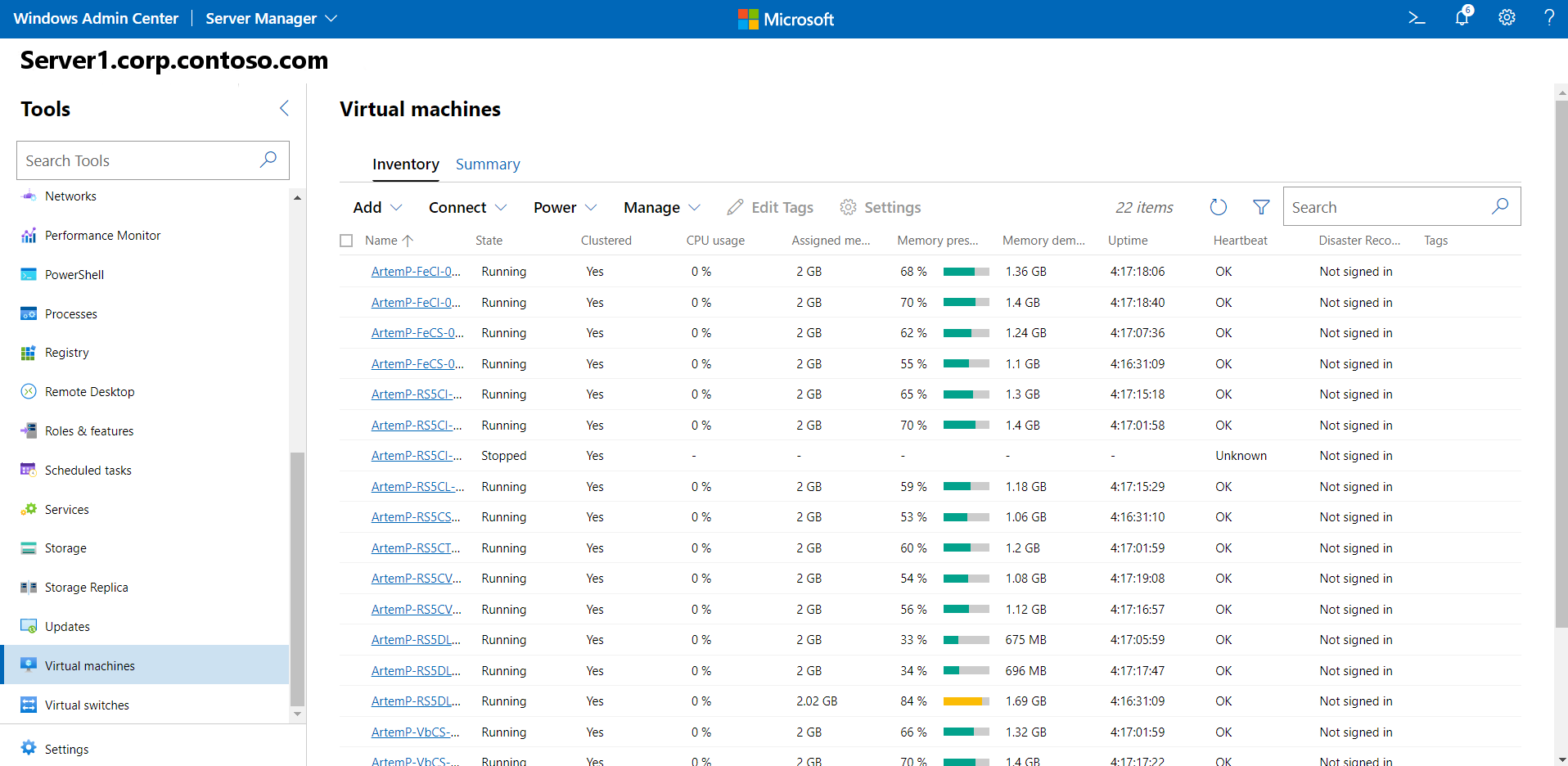Image resolution: width=1568 pixels, height=766 pixels.
Task: Switch to the Summary tab
Action: point(488,164)
